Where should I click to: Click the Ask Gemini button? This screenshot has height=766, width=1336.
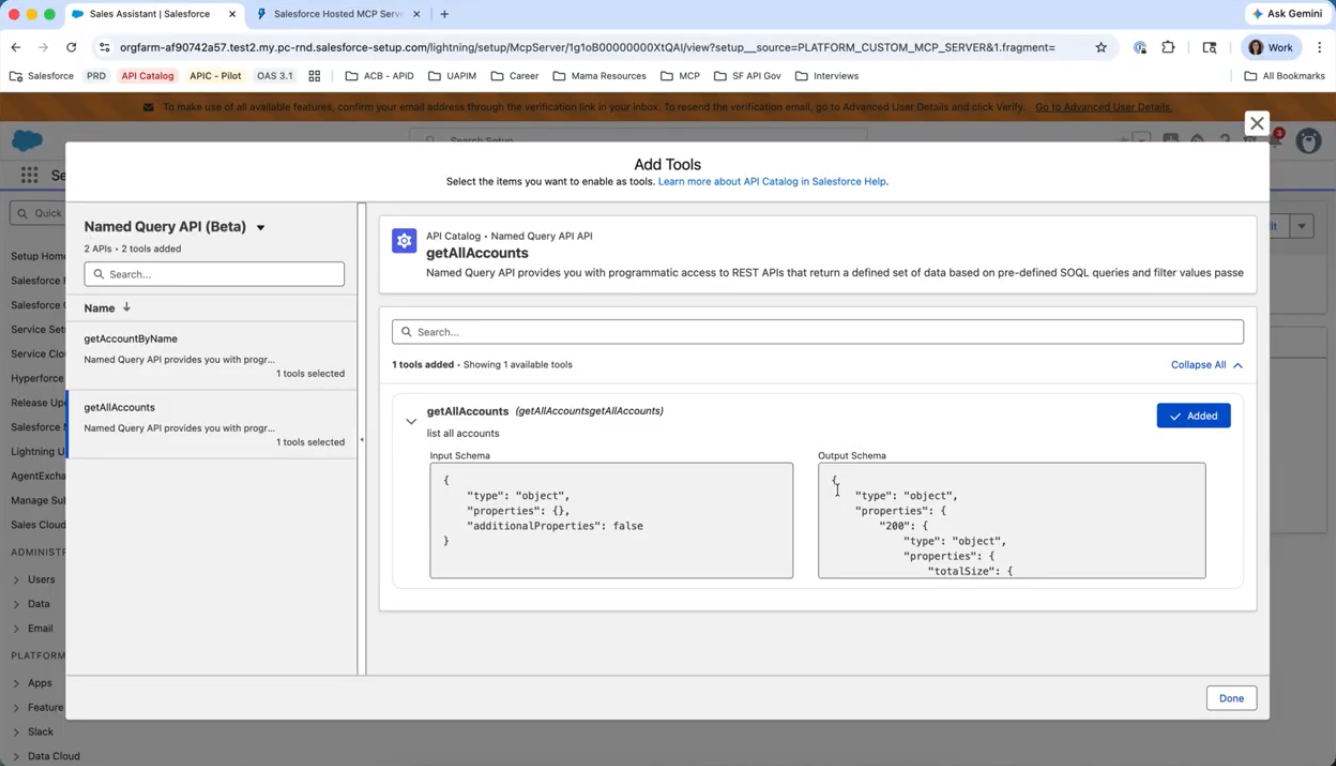pyautogui.click(x=1288, y=14)
